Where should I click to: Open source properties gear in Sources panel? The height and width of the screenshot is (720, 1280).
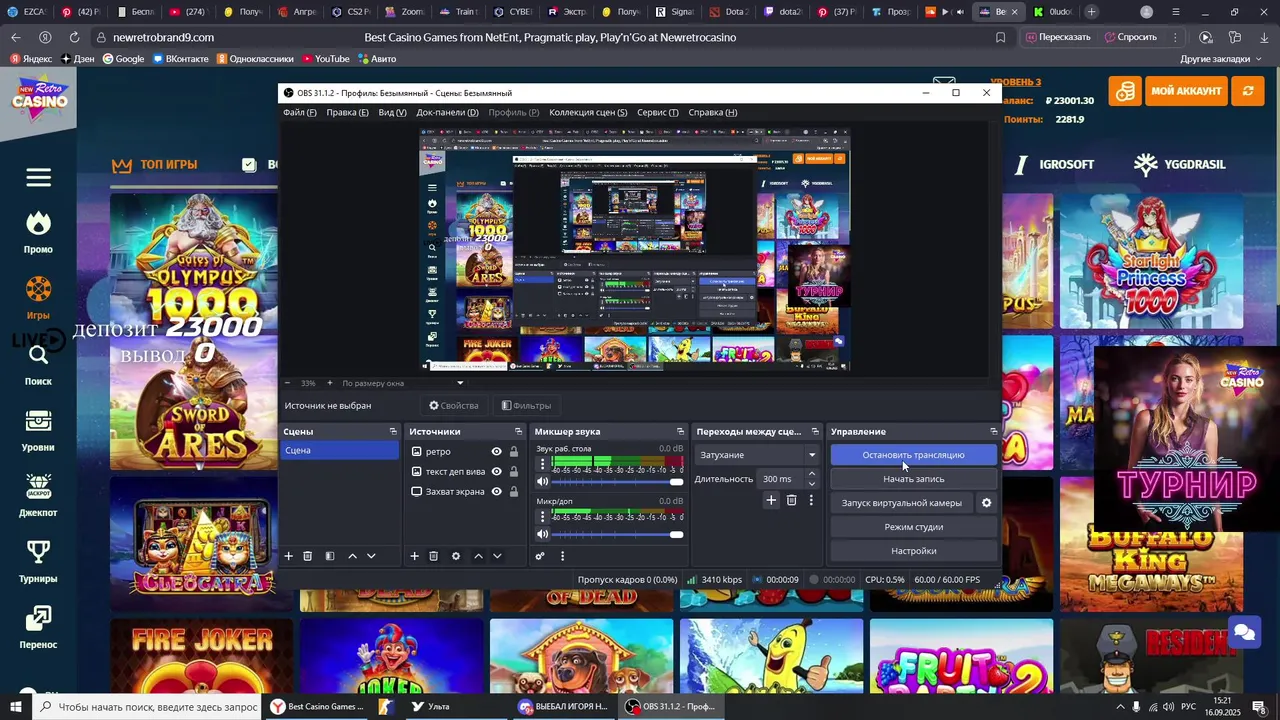456,556
